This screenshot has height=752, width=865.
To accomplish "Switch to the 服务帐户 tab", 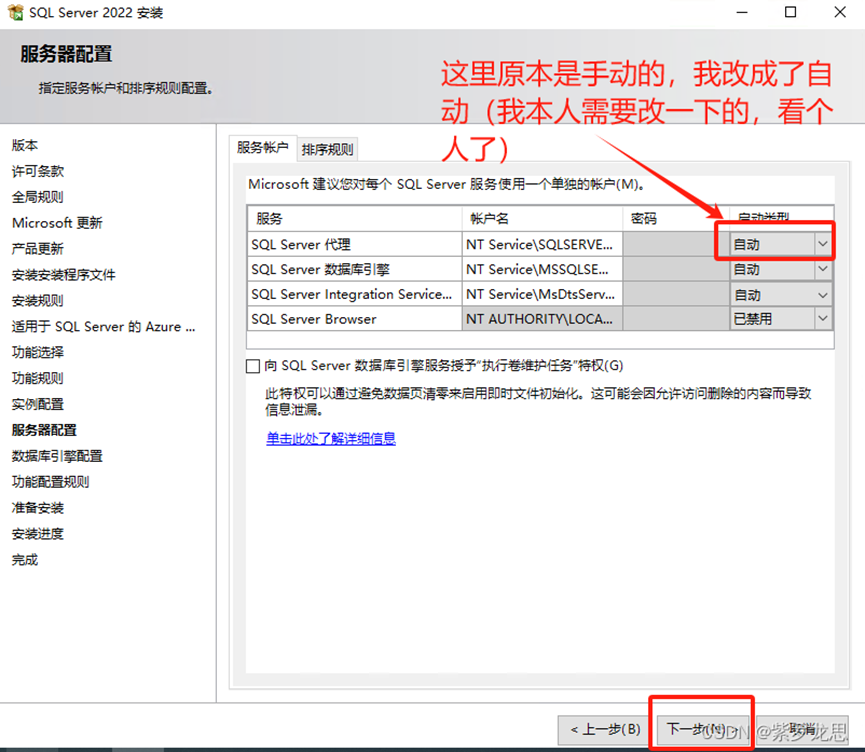I will [263, 148].
